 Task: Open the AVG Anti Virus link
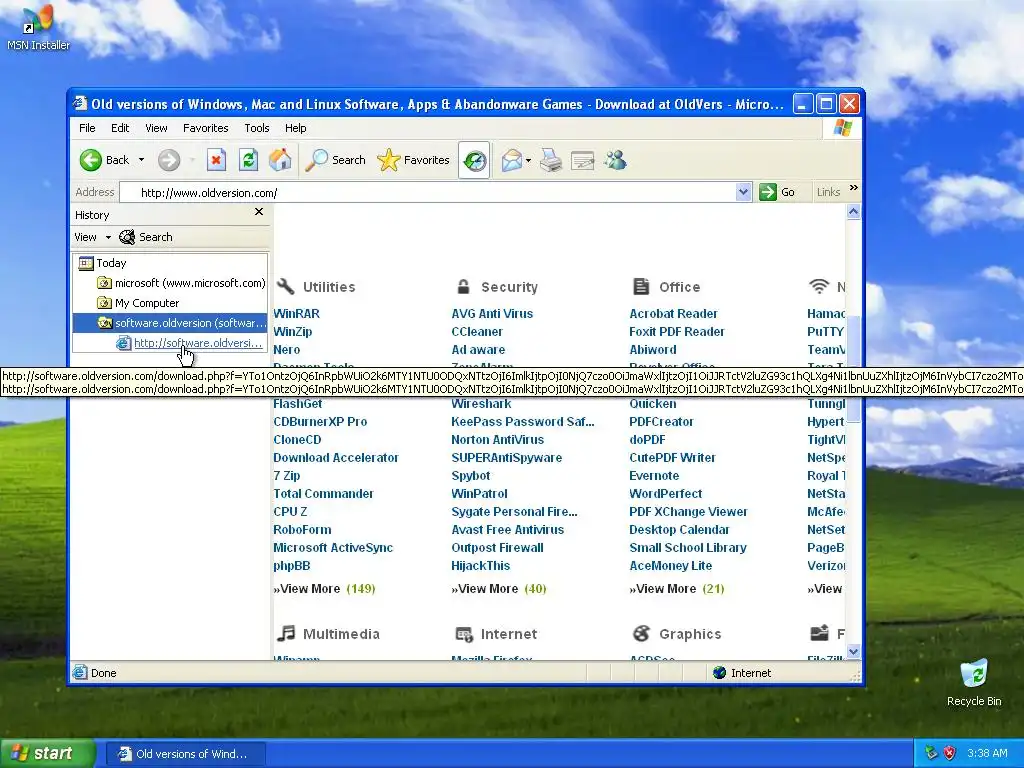click(492, 313)
